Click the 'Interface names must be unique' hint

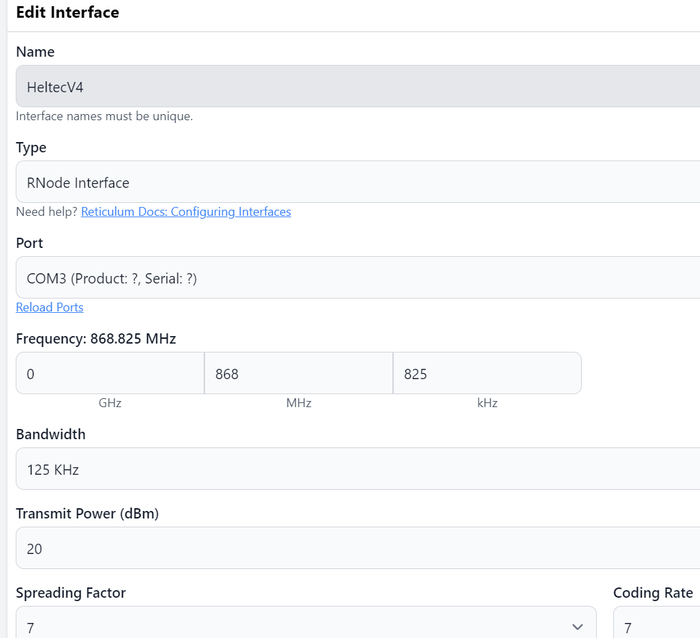104,116
